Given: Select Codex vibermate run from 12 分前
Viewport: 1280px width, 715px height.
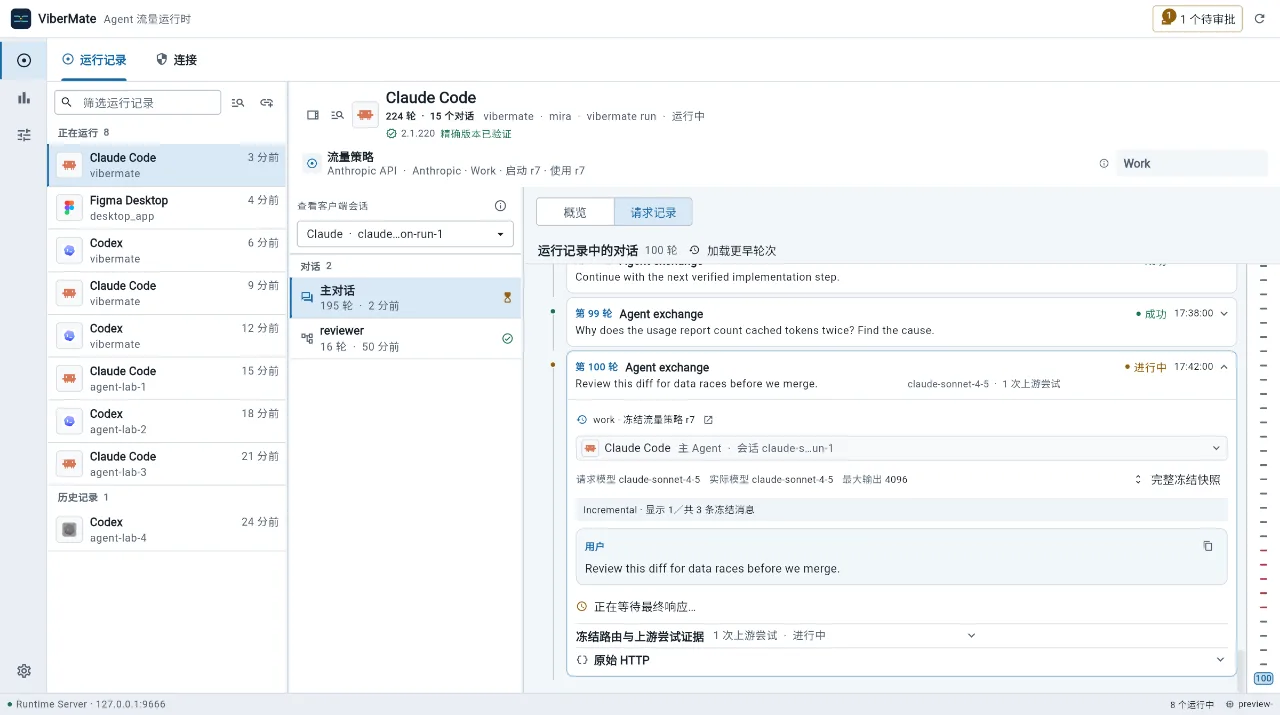Looking at the screenshot, I should pos(167,336).
